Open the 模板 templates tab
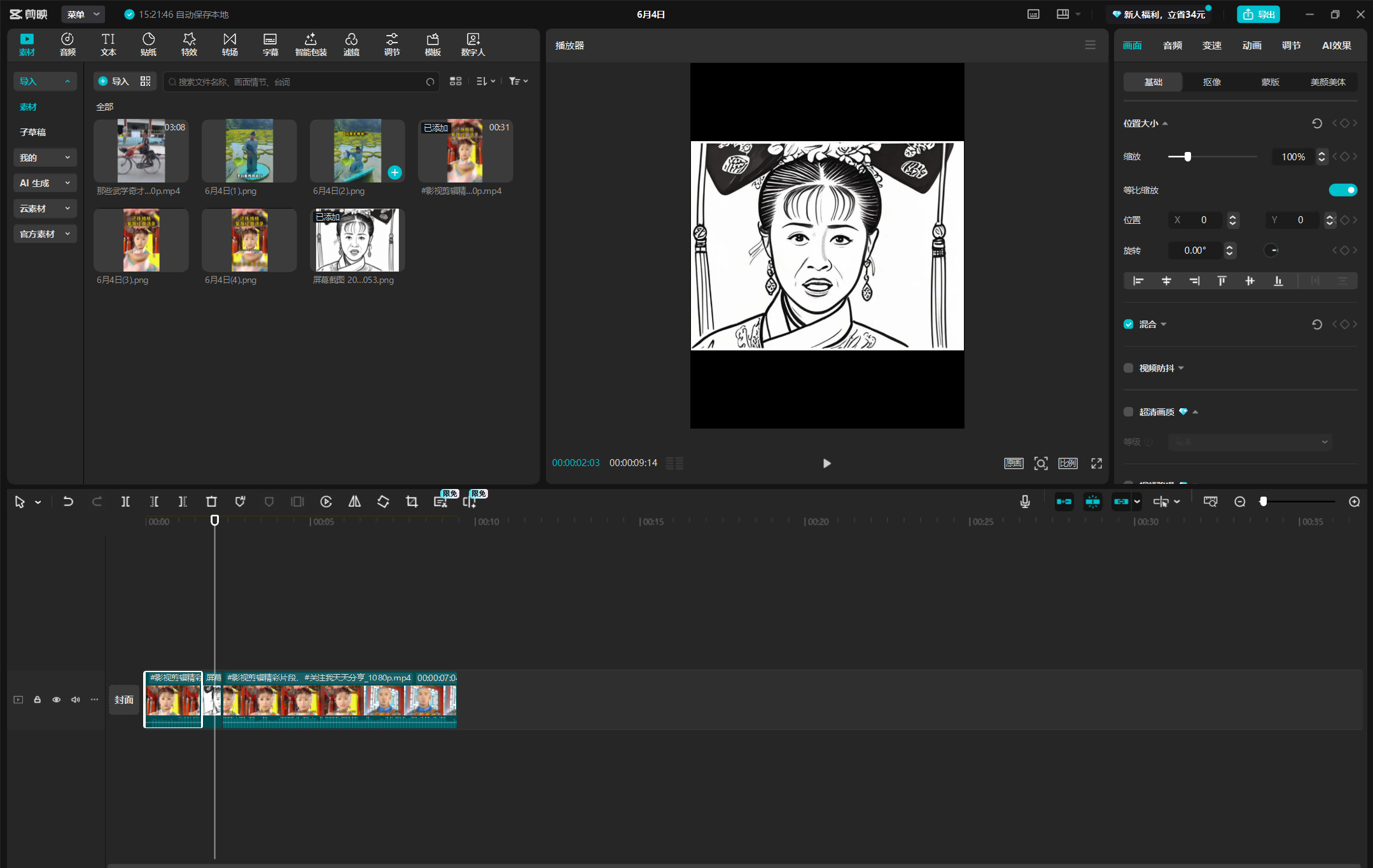 click(433, 45)
